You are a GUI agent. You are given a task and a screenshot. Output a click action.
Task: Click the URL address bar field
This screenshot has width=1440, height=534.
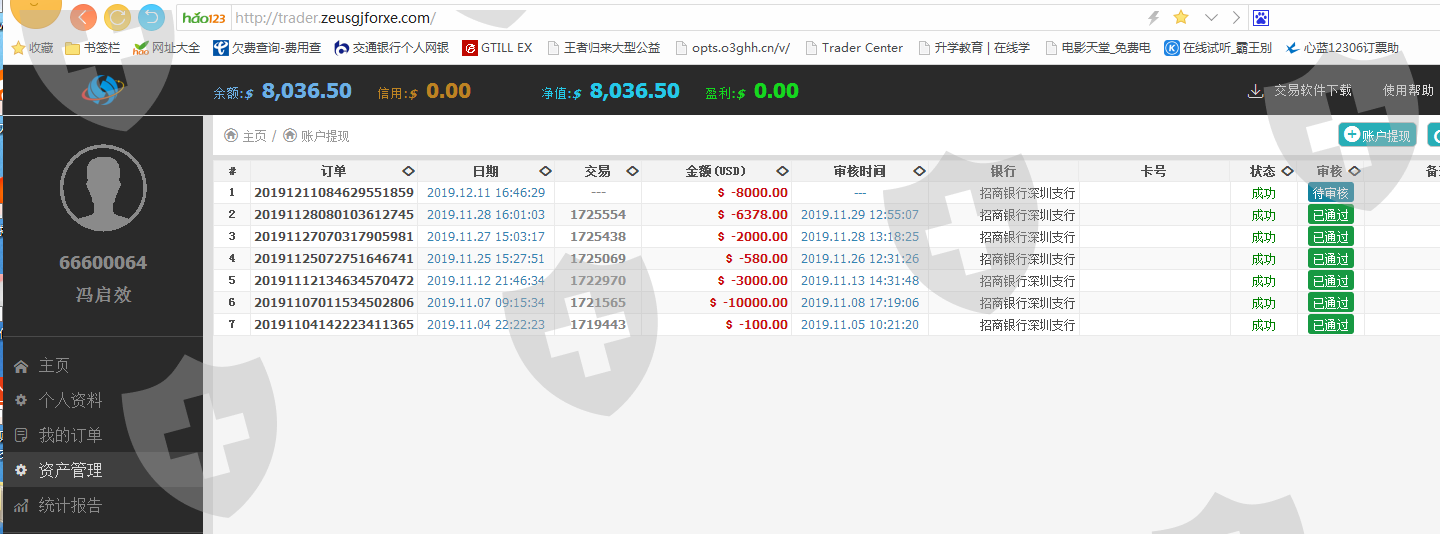680,17
